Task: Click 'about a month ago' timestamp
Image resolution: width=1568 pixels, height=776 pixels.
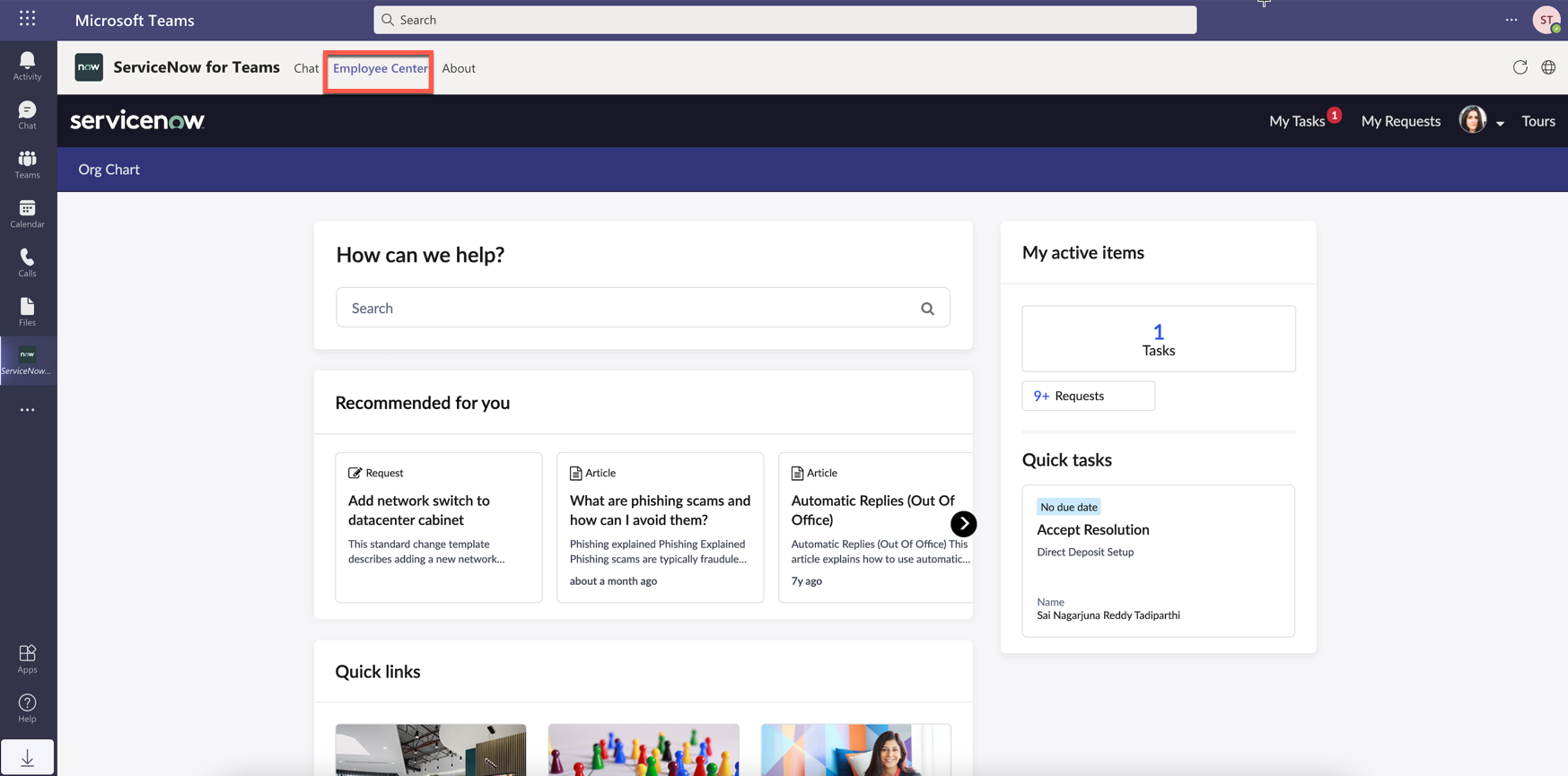Action: (x=613, y=581)
